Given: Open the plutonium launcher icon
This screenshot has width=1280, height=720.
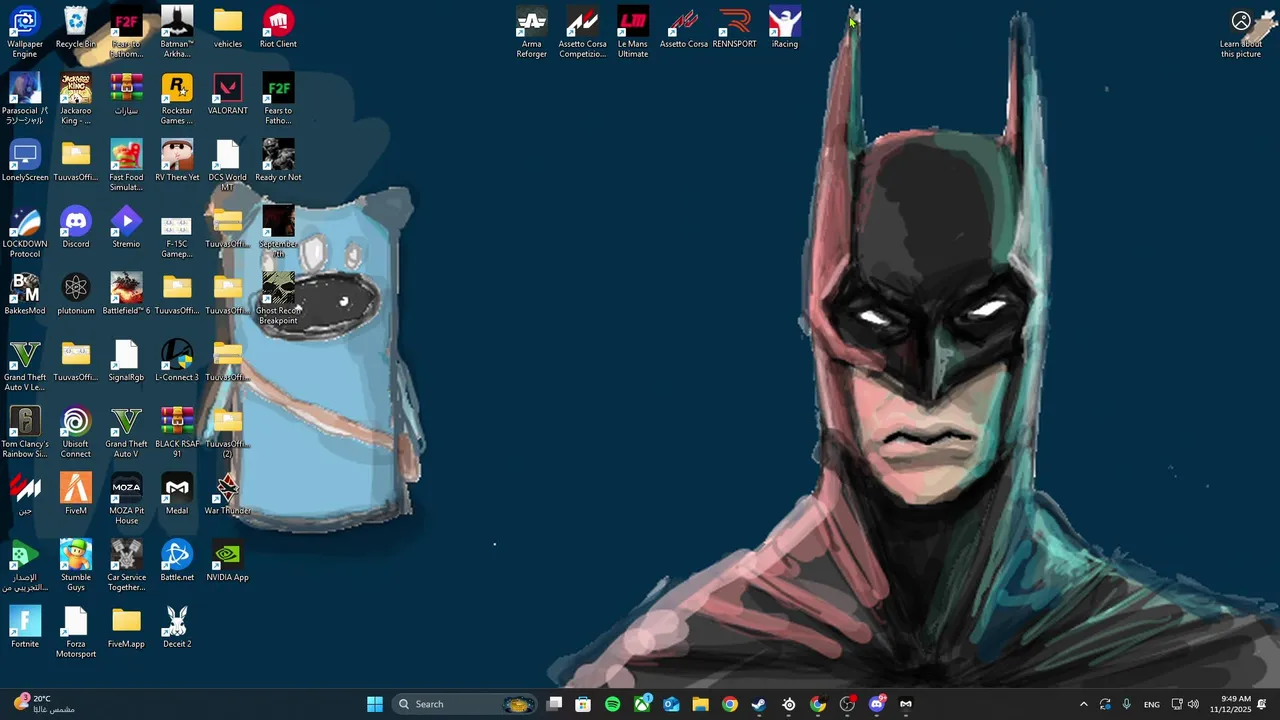Looking at the screenshot, I should click(76, 295).
